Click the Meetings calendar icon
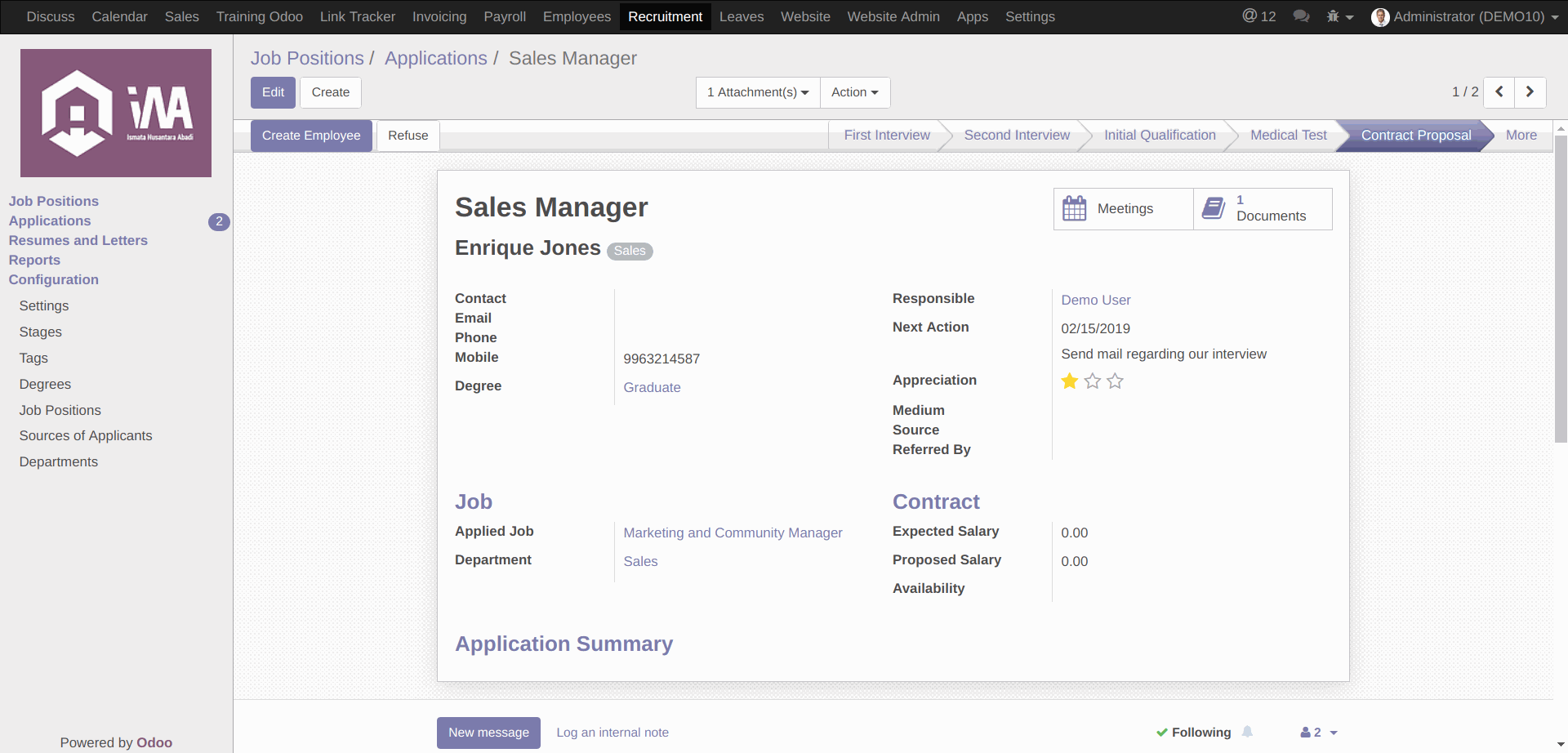 pyautogui.click(x=1074, y=209)
